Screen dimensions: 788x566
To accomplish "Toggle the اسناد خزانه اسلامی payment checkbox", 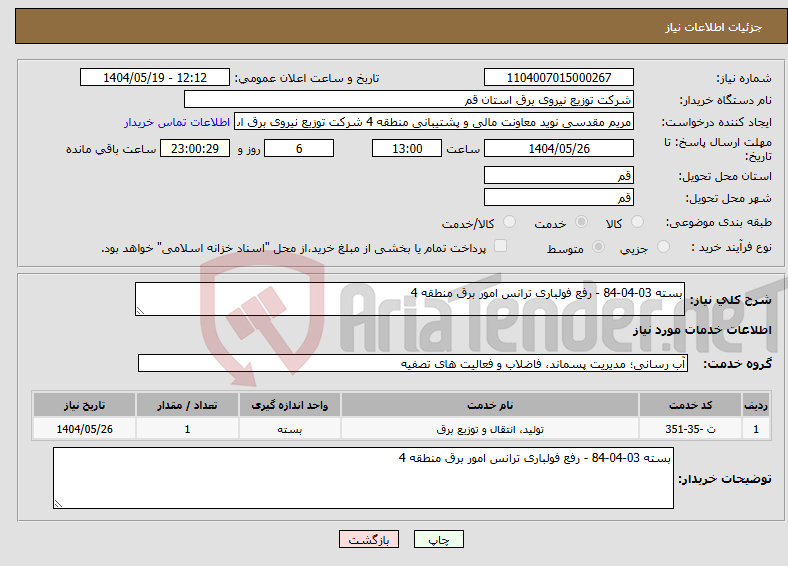I will click(x=501, y=246).
